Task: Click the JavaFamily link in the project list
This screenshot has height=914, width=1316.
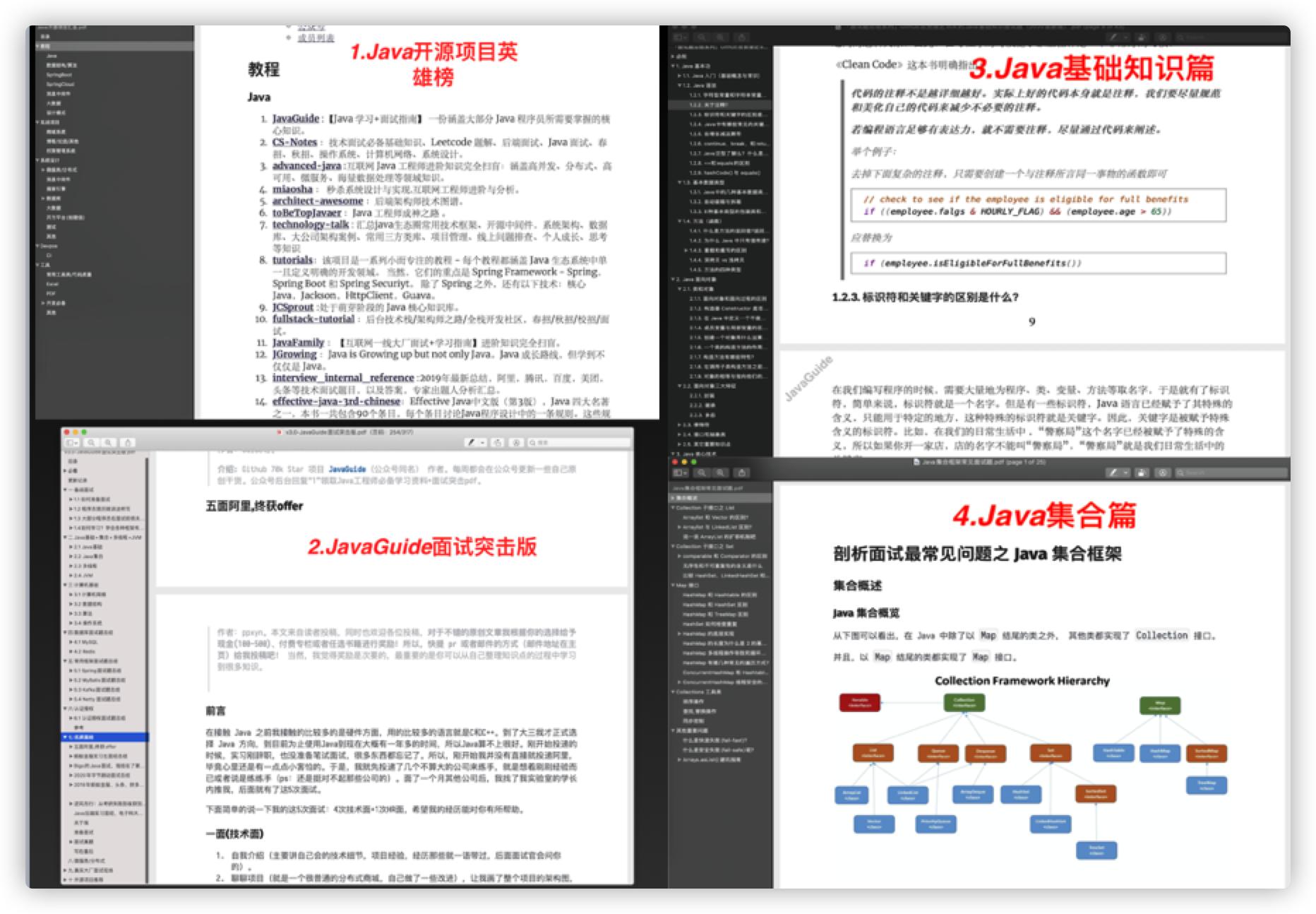Action: click(x=298, y=342)
